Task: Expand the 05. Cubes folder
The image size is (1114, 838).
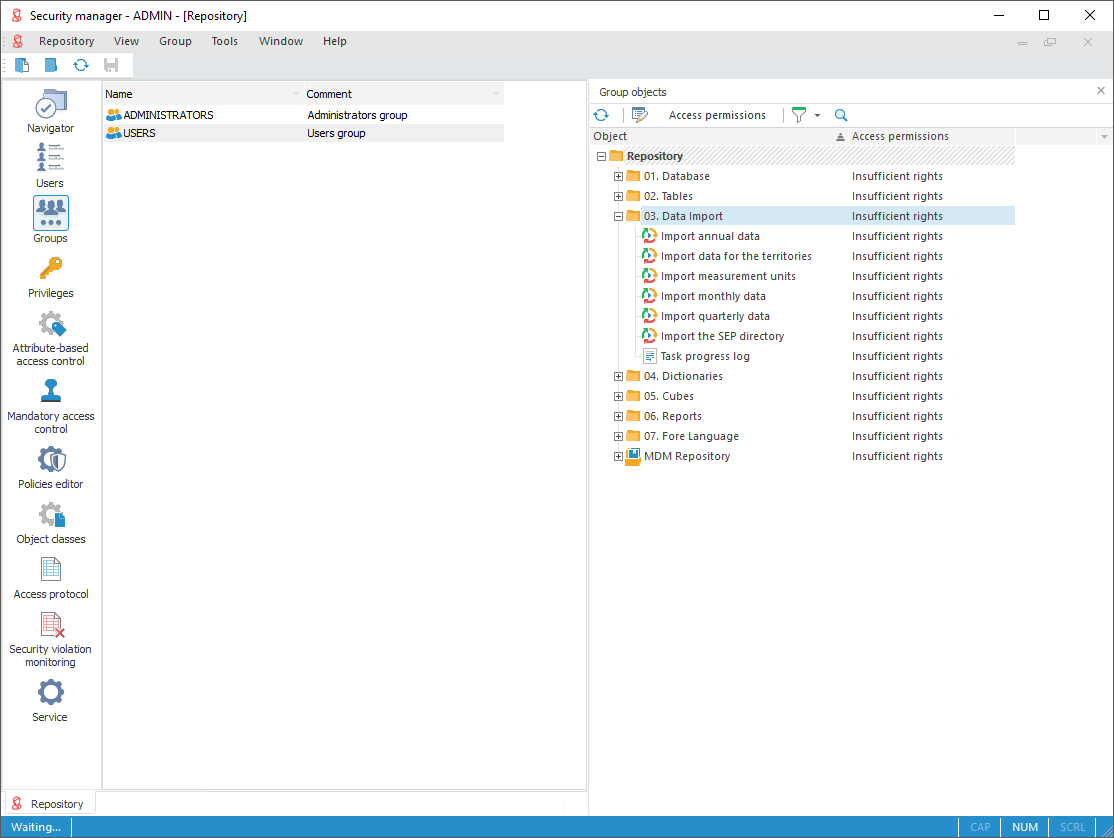Action: 619,396
